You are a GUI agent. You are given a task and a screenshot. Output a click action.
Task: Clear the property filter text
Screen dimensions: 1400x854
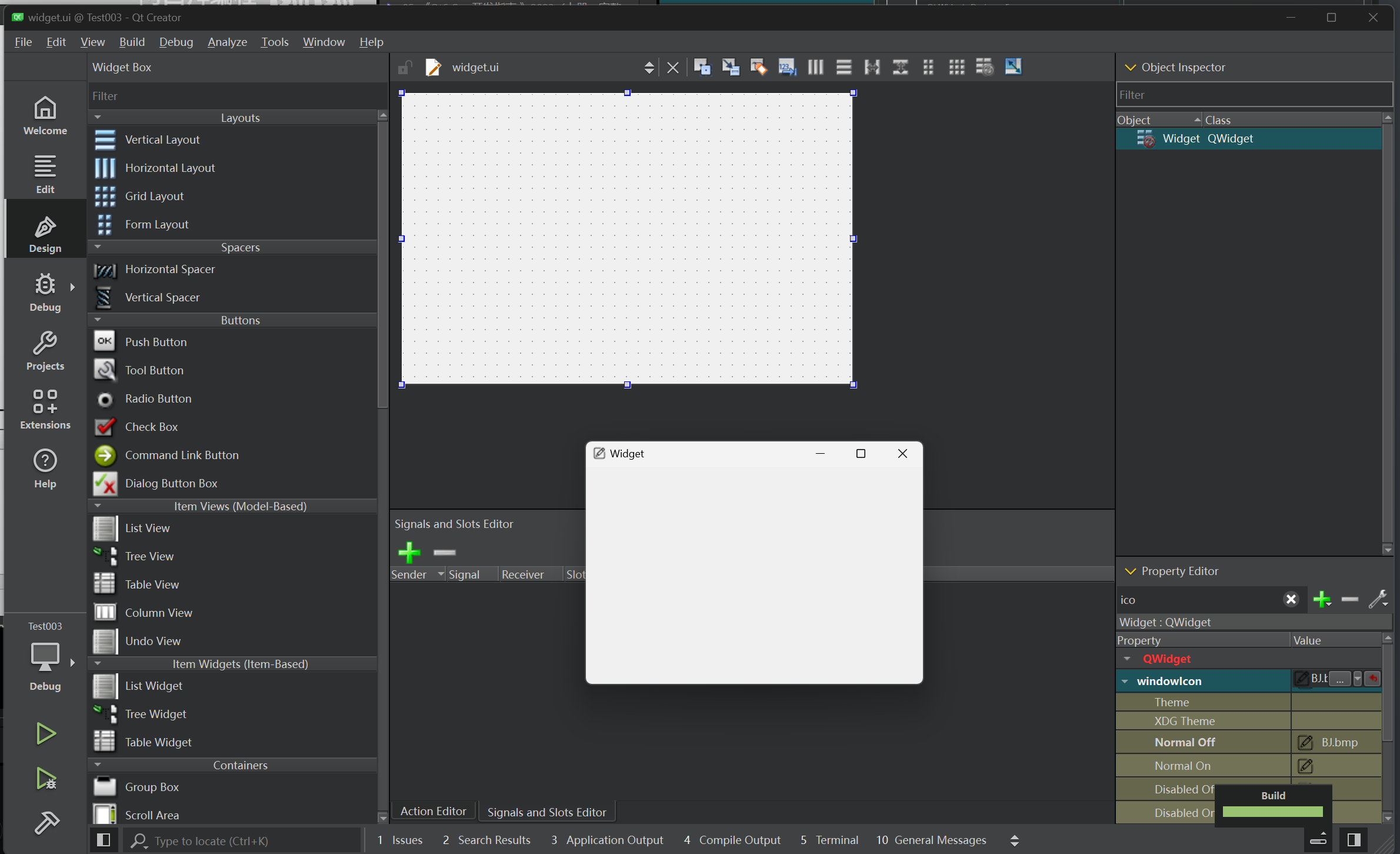click(x=1291, y=599)
